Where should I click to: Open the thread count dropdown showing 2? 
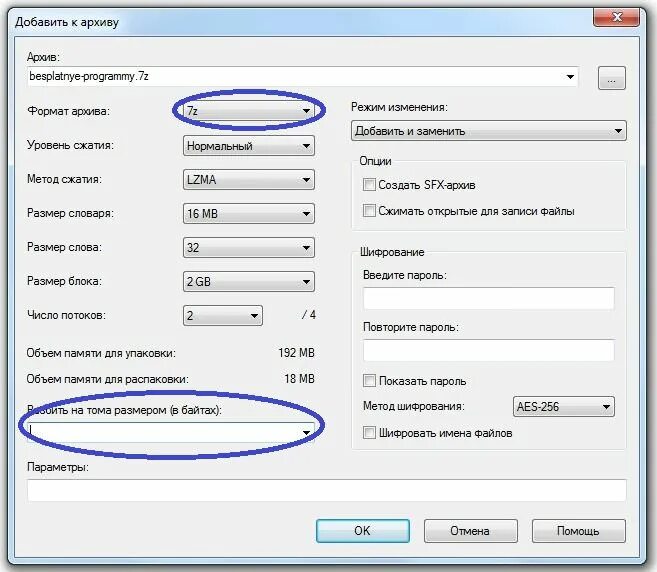click(x=223, y=316)
